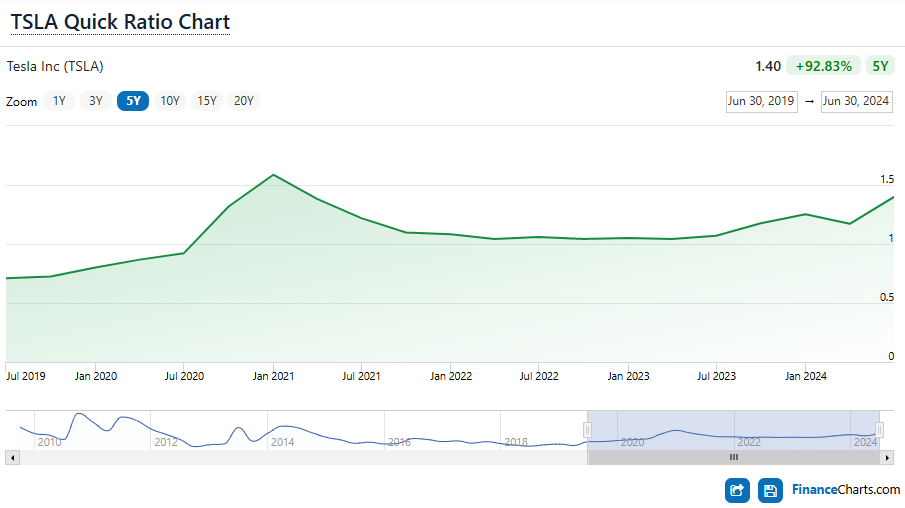The height and width of the screenshot is (508, 905).
Task: Click the 2010 mark in the navigator
Action: click(x=49, y=442)
